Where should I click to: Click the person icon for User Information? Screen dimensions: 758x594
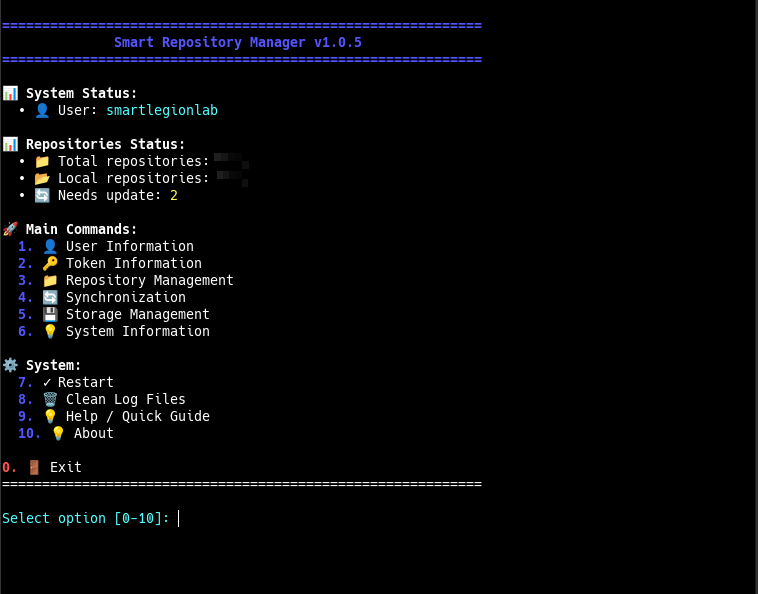(x=50, y=246)
